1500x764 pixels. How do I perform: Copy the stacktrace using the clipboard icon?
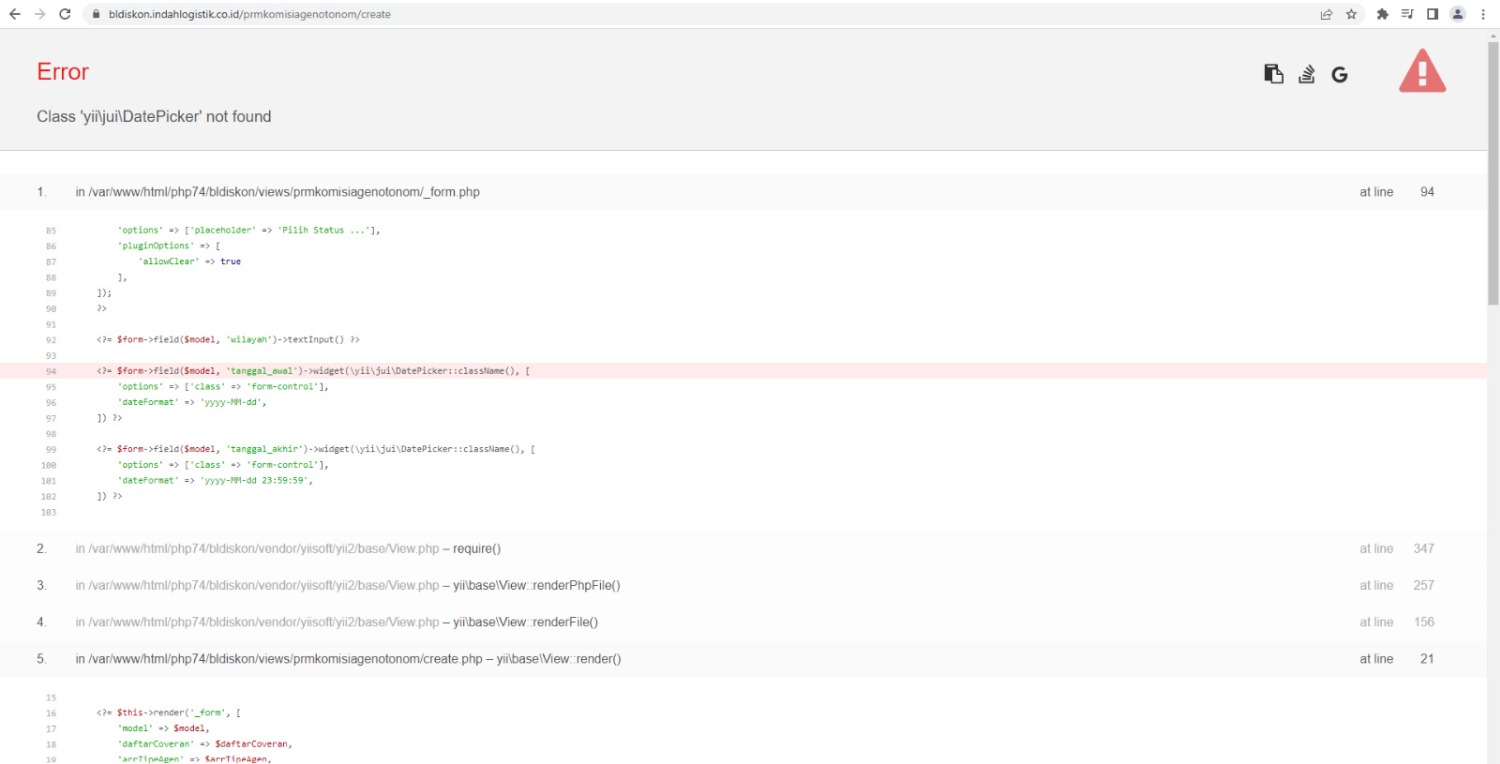[x=1273, y=74]
